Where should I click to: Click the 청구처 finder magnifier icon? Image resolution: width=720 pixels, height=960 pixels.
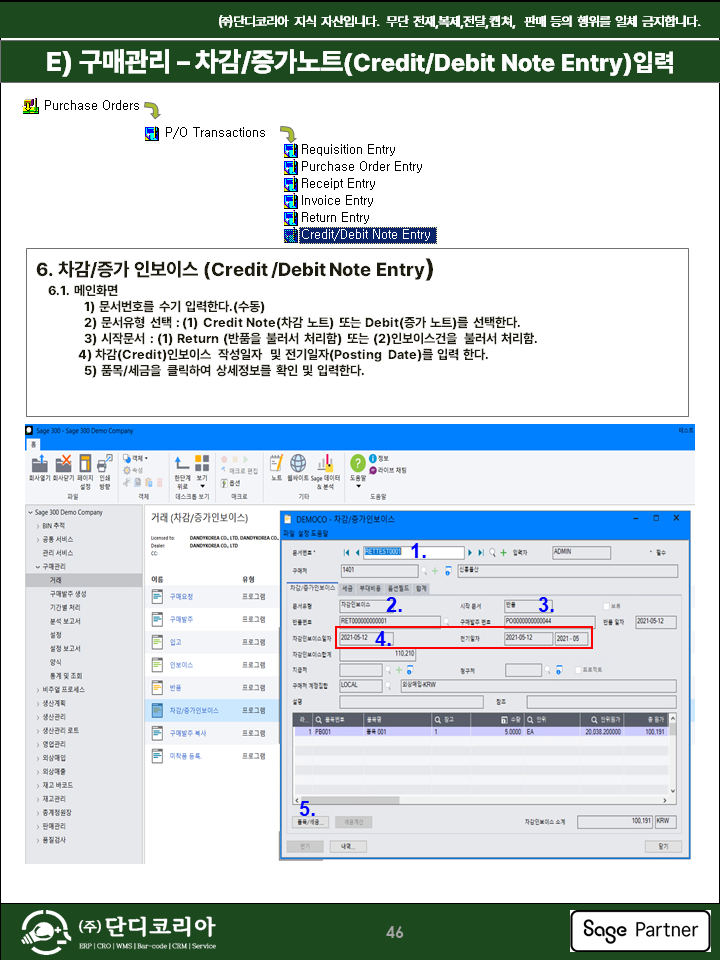click(548, 670)
